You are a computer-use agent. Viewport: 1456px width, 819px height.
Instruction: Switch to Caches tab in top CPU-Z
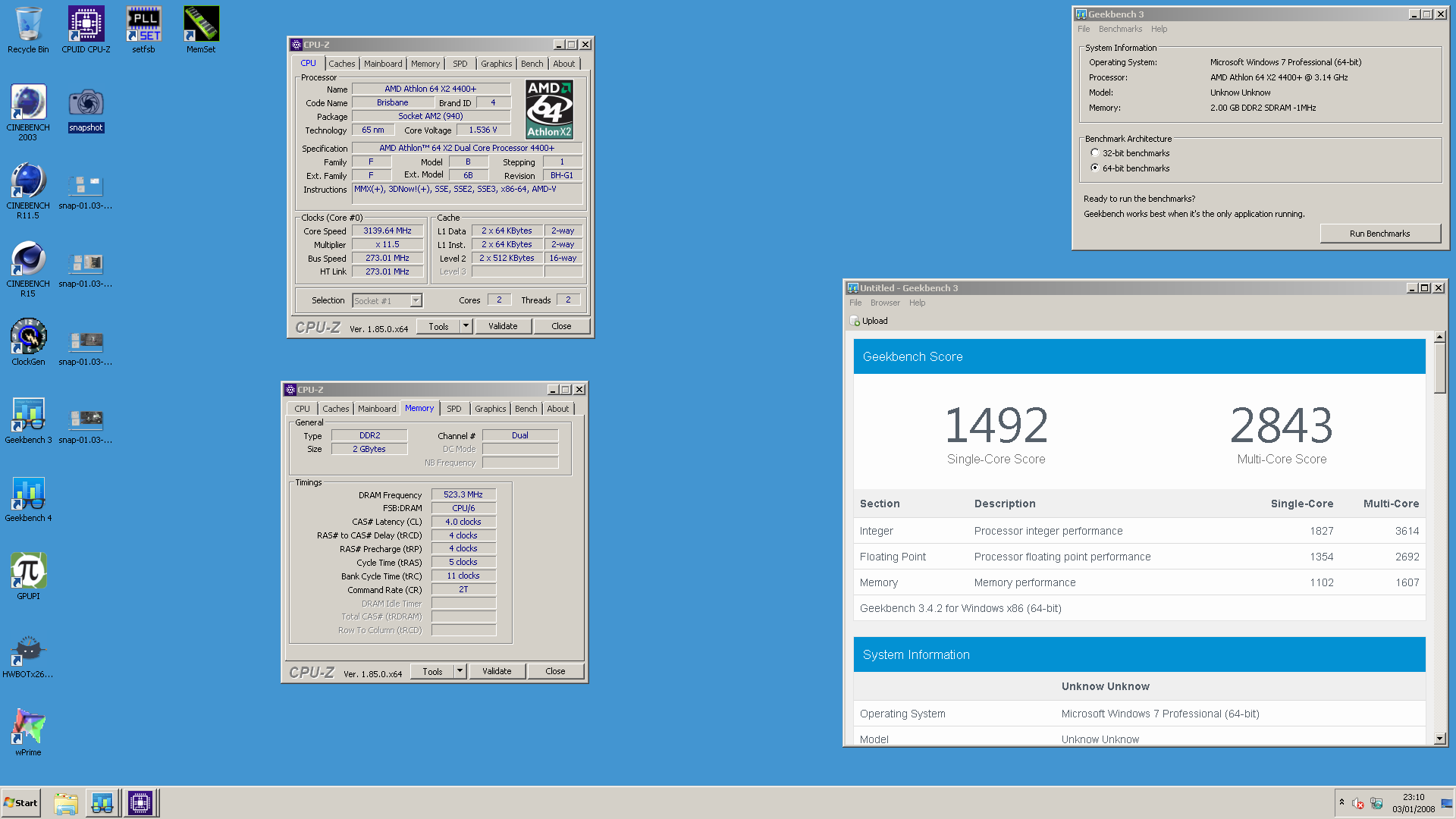click(341, 64)
